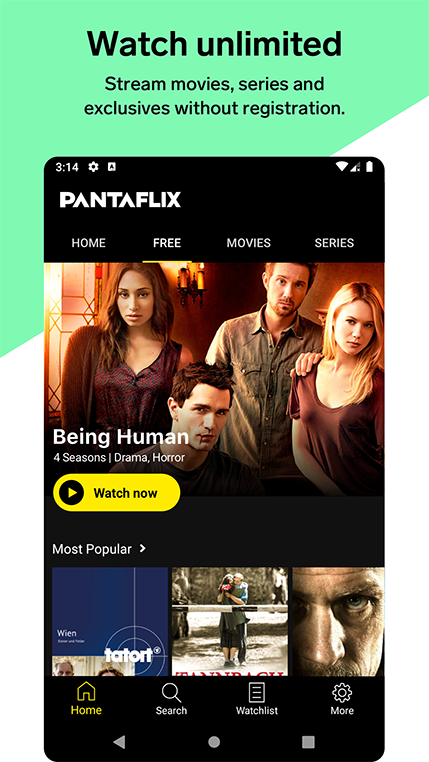
Task: Open the SERIES tab
Action: [334, 243]
